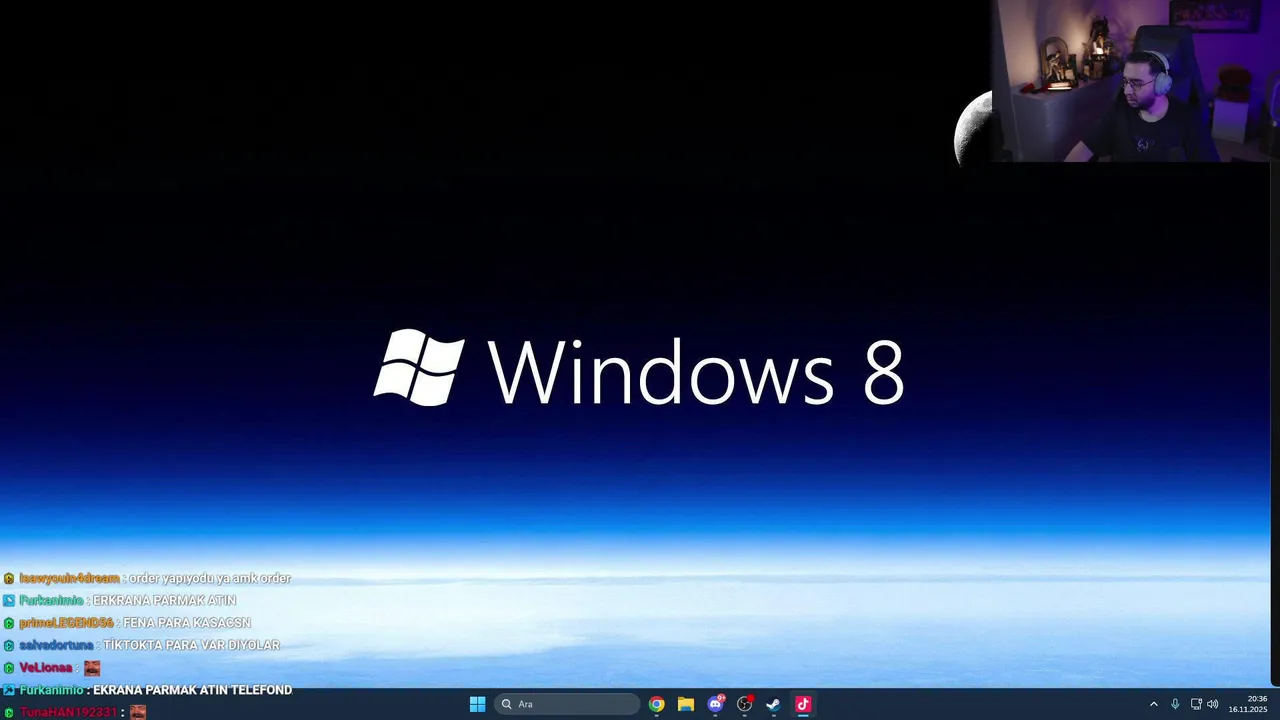Open the Windows Start menu
The image size is (1280, 720).
(x=477, y=704)
